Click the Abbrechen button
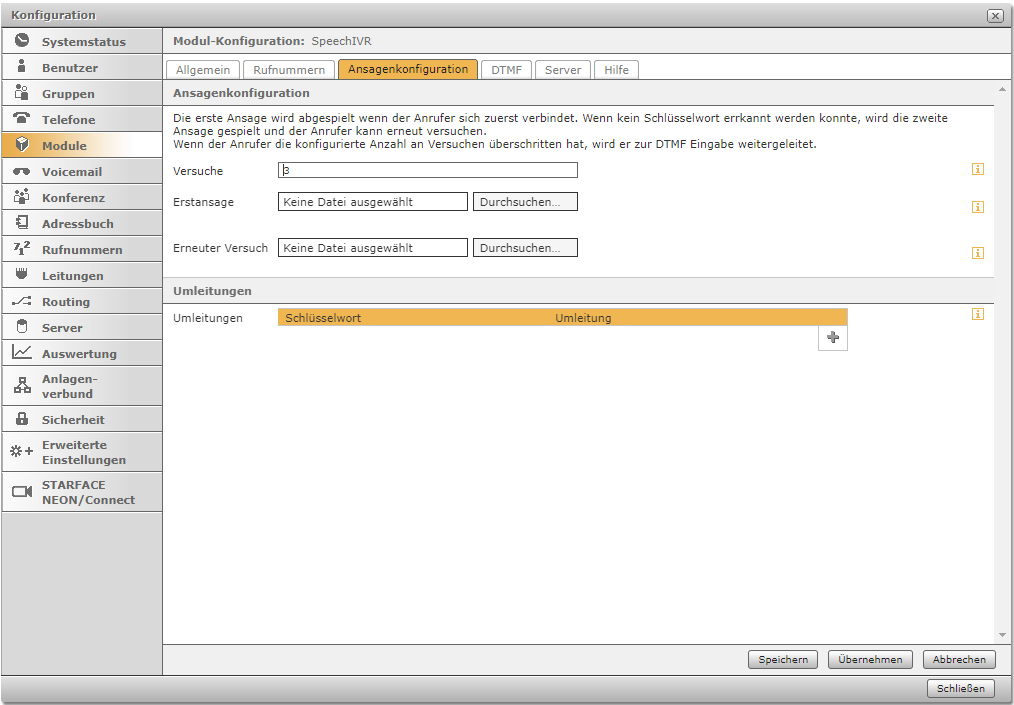 (959, 660)
